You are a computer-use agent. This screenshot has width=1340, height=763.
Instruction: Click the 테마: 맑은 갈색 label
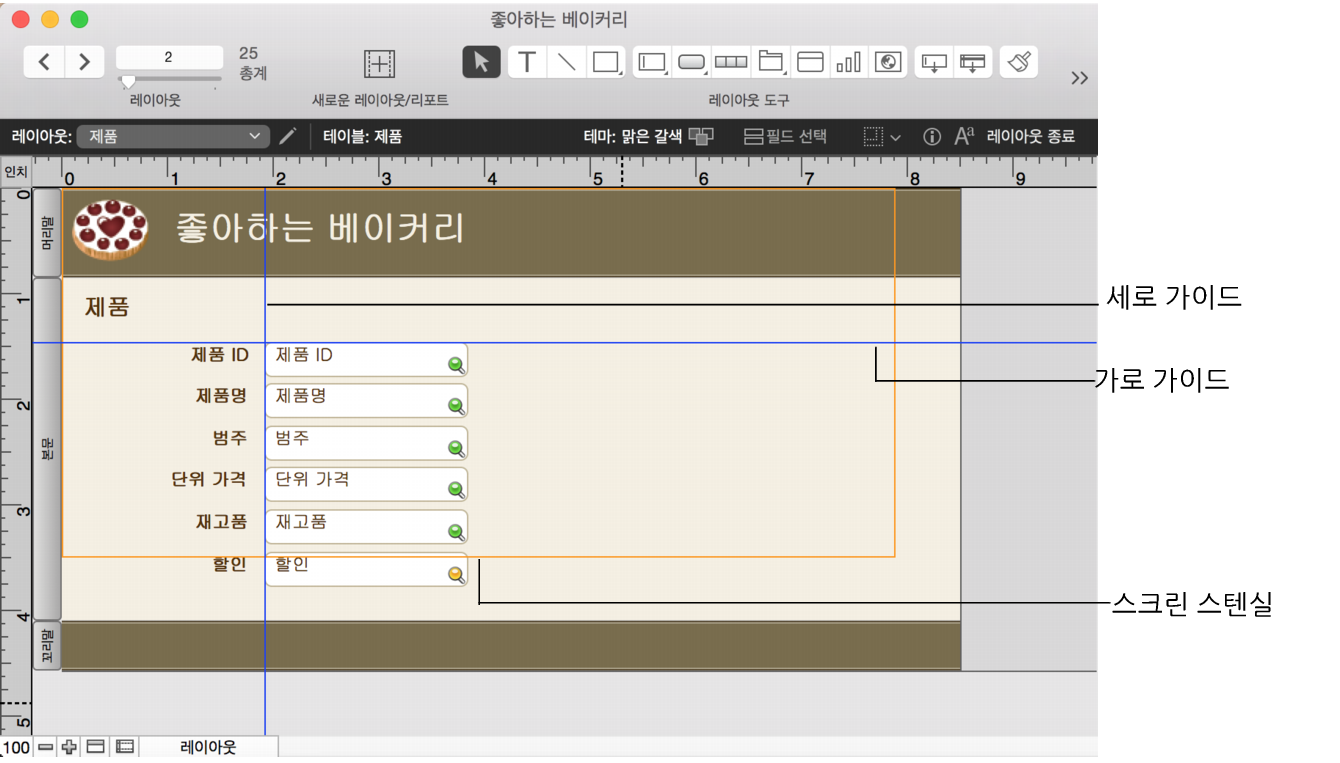point(632,137)
